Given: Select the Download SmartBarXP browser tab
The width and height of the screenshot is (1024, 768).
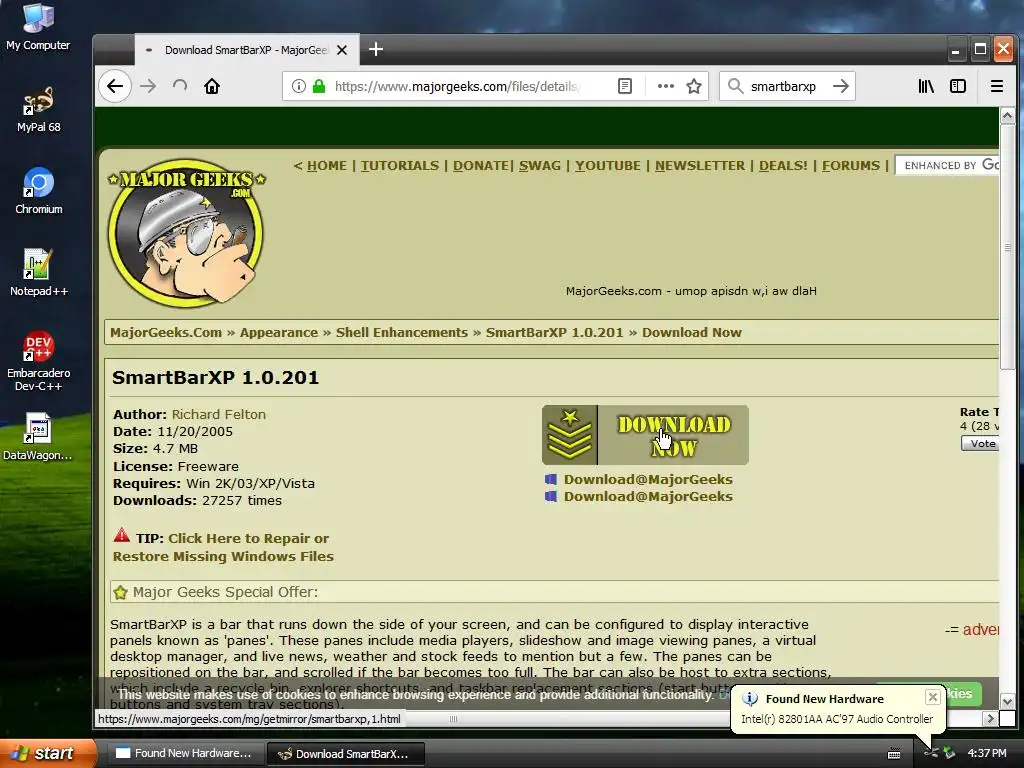Looking at the screenshot, I should [247, 50].
